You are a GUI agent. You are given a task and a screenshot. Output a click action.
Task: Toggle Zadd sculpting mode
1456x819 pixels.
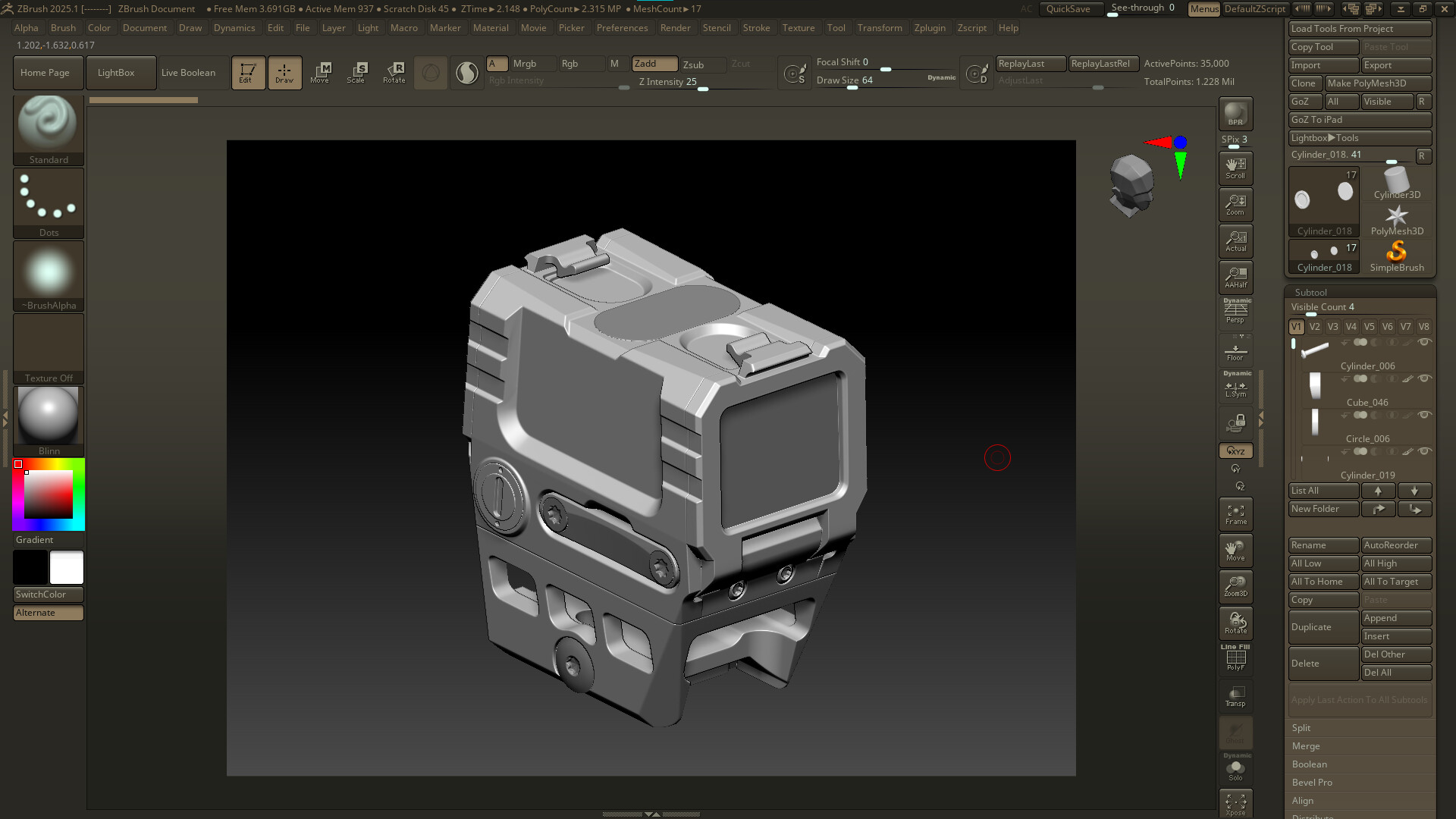[x=654, y=64]
